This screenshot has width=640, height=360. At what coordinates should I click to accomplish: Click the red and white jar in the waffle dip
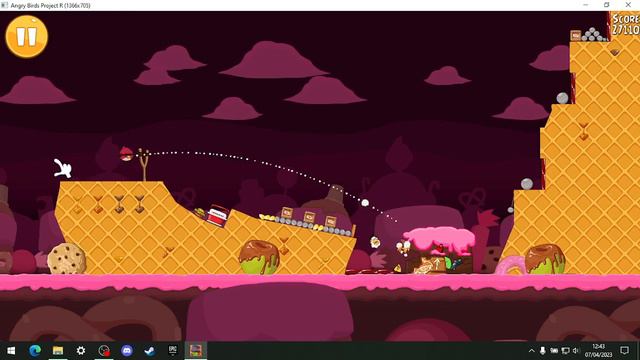218,215
